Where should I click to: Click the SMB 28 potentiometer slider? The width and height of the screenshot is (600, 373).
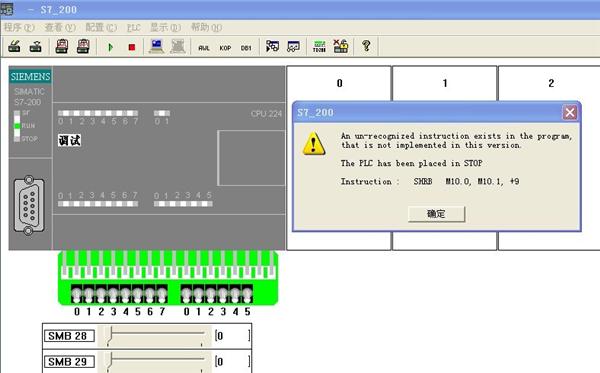pyautogui.click(x=155, y=336)
